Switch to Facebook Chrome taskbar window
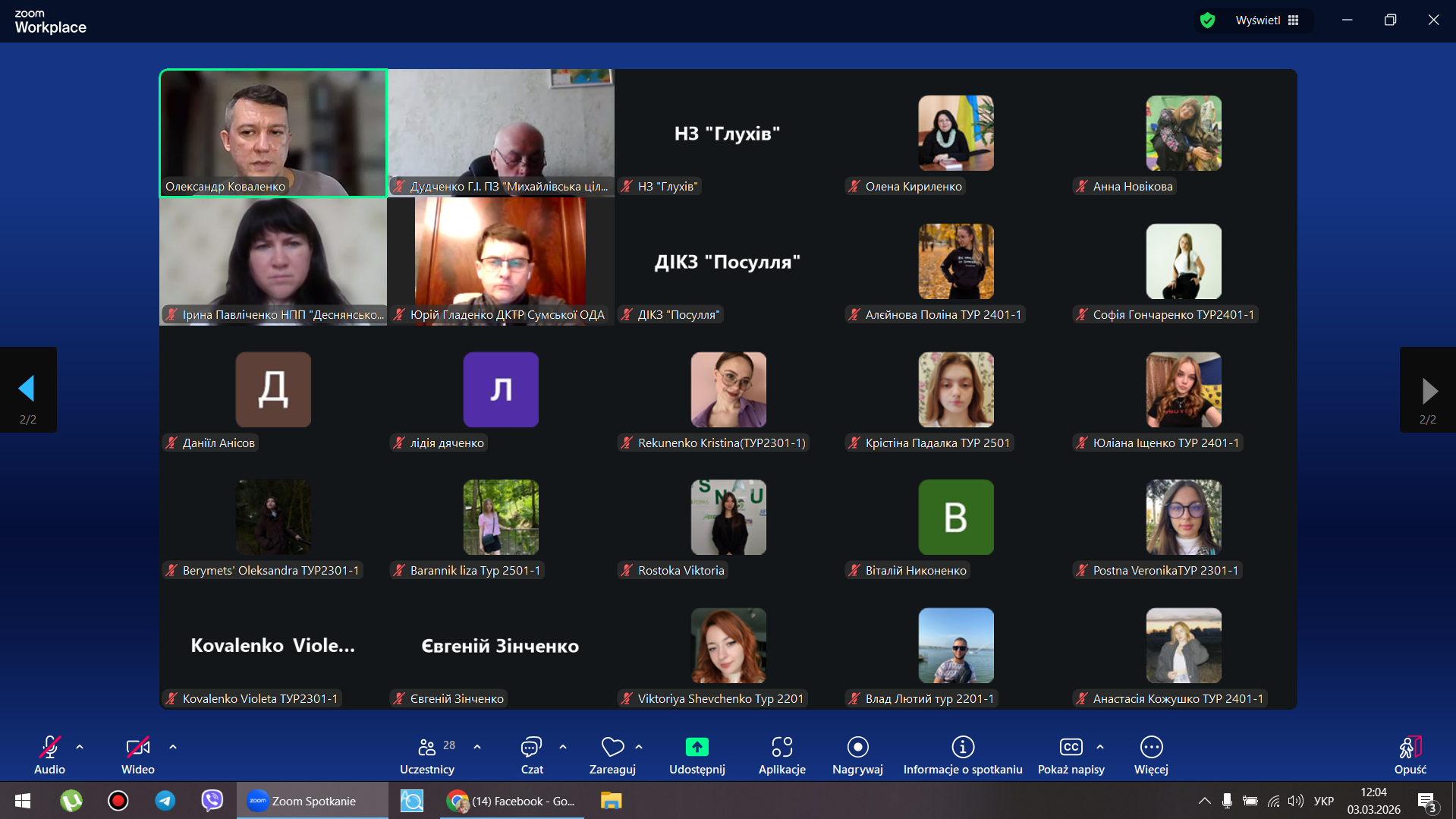 click(x=512, y=801)
